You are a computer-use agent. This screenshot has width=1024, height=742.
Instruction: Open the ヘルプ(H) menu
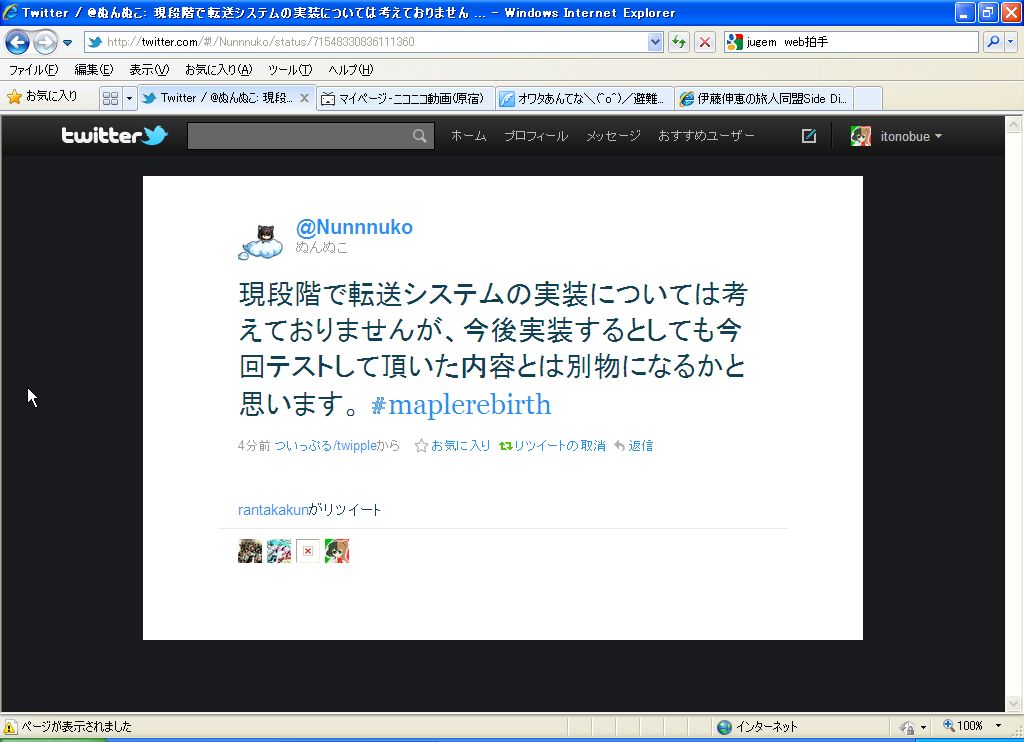click(x=351, y=69)
